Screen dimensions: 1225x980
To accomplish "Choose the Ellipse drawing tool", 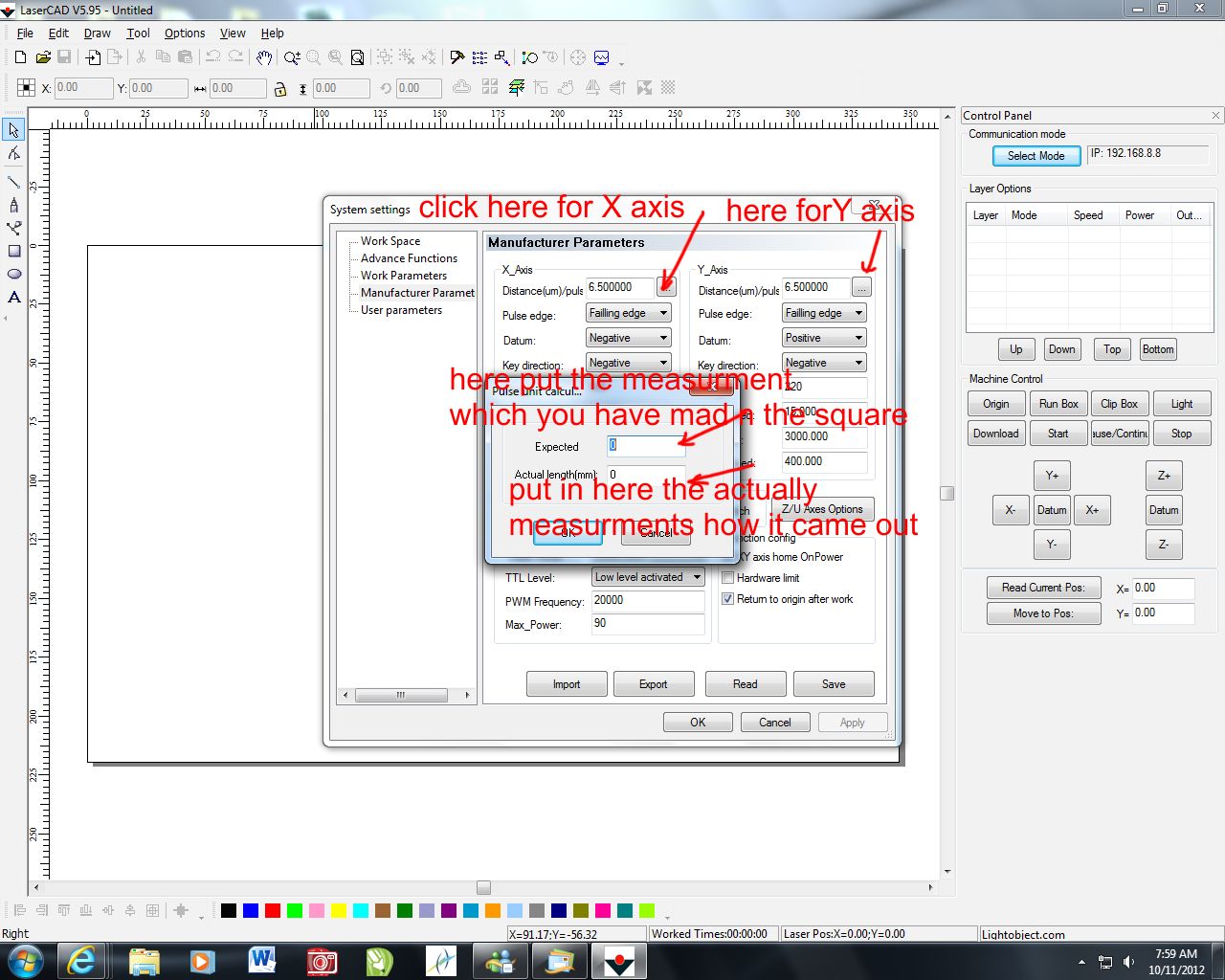I will pos(13,275).
